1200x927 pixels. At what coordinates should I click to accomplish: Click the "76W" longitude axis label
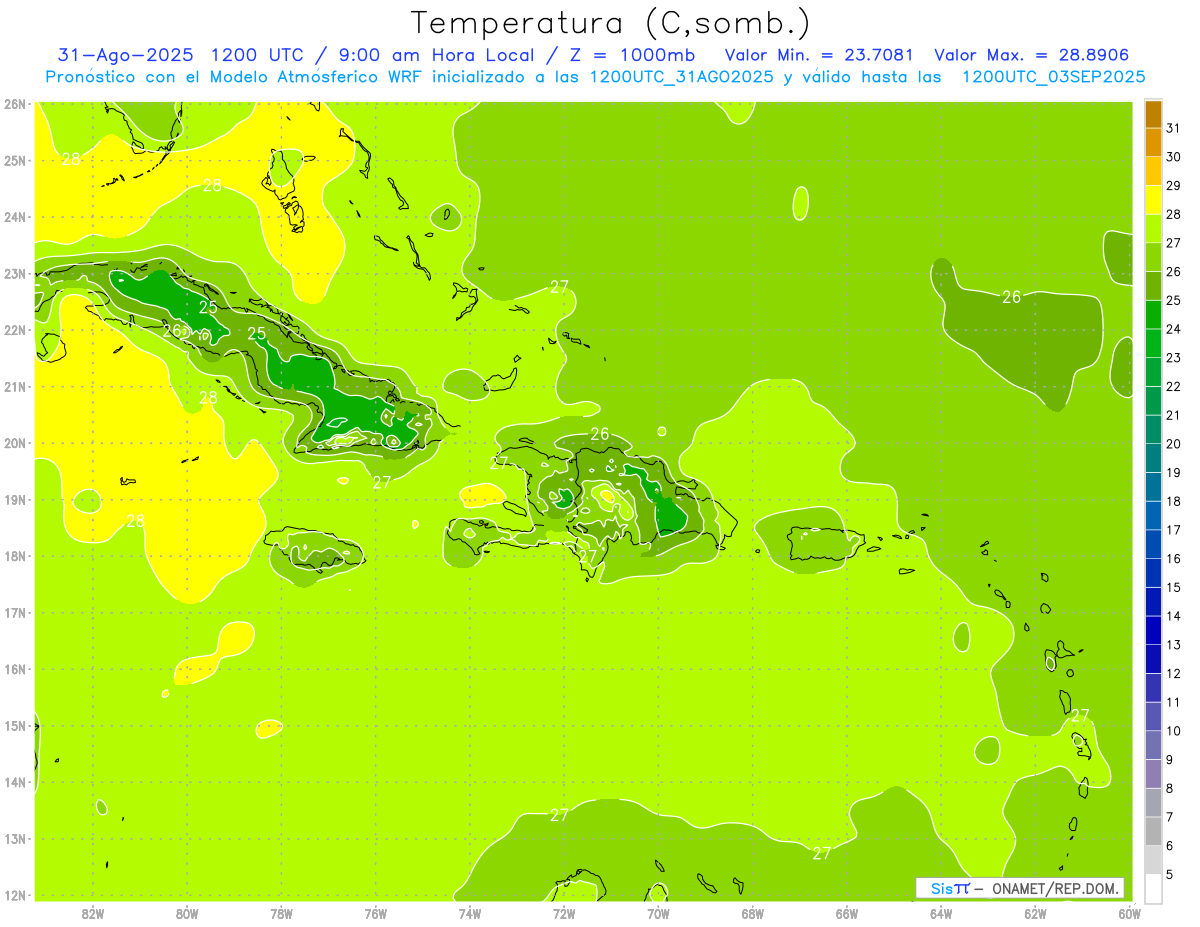[376, 913]
